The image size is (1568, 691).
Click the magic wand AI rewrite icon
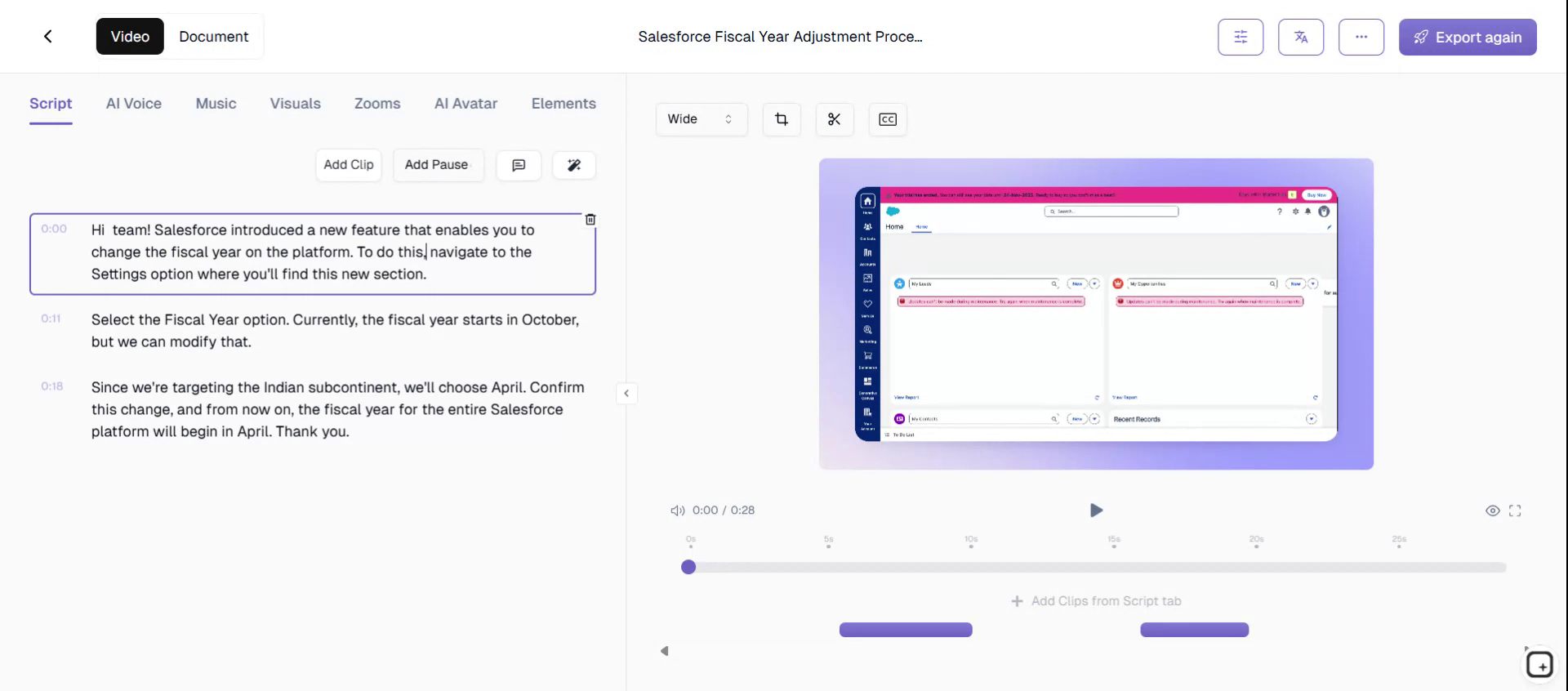click(574, 165)
